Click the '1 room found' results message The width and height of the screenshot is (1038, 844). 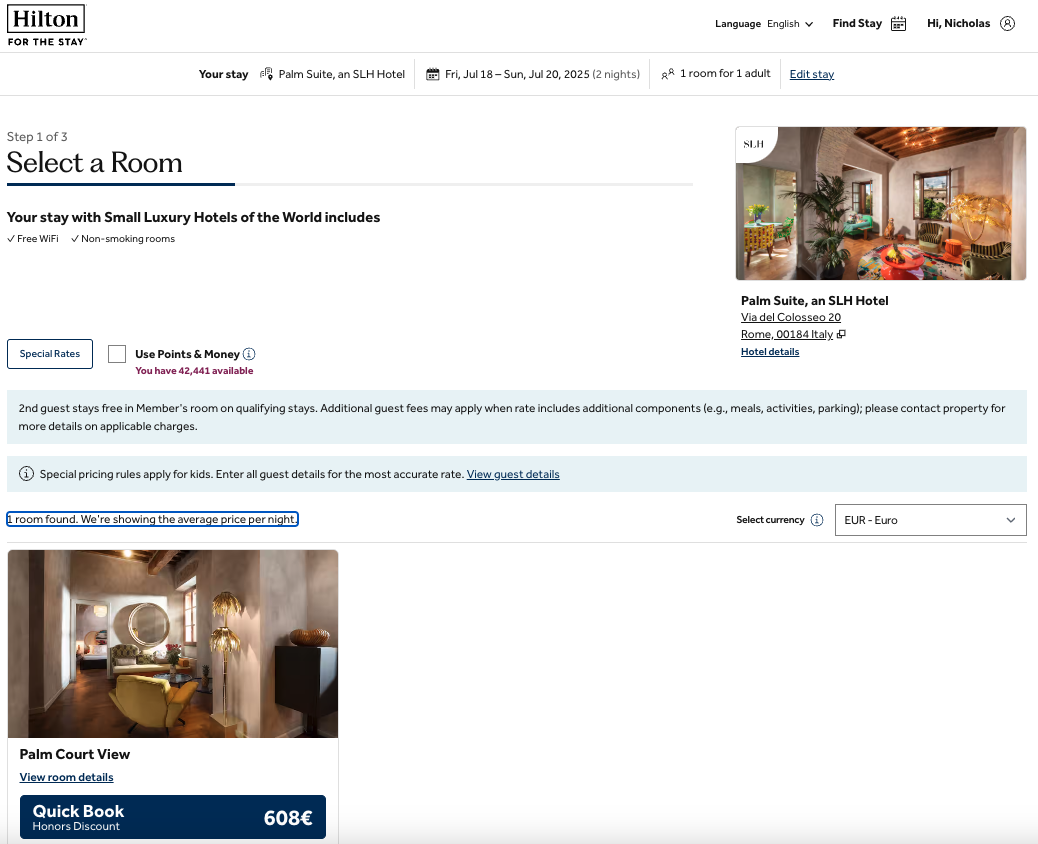click(152, 519)
